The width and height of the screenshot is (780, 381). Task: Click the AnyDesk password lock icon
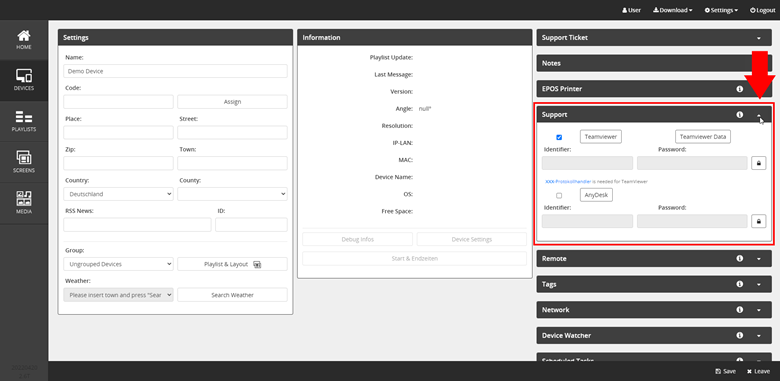tap(758, 221)
